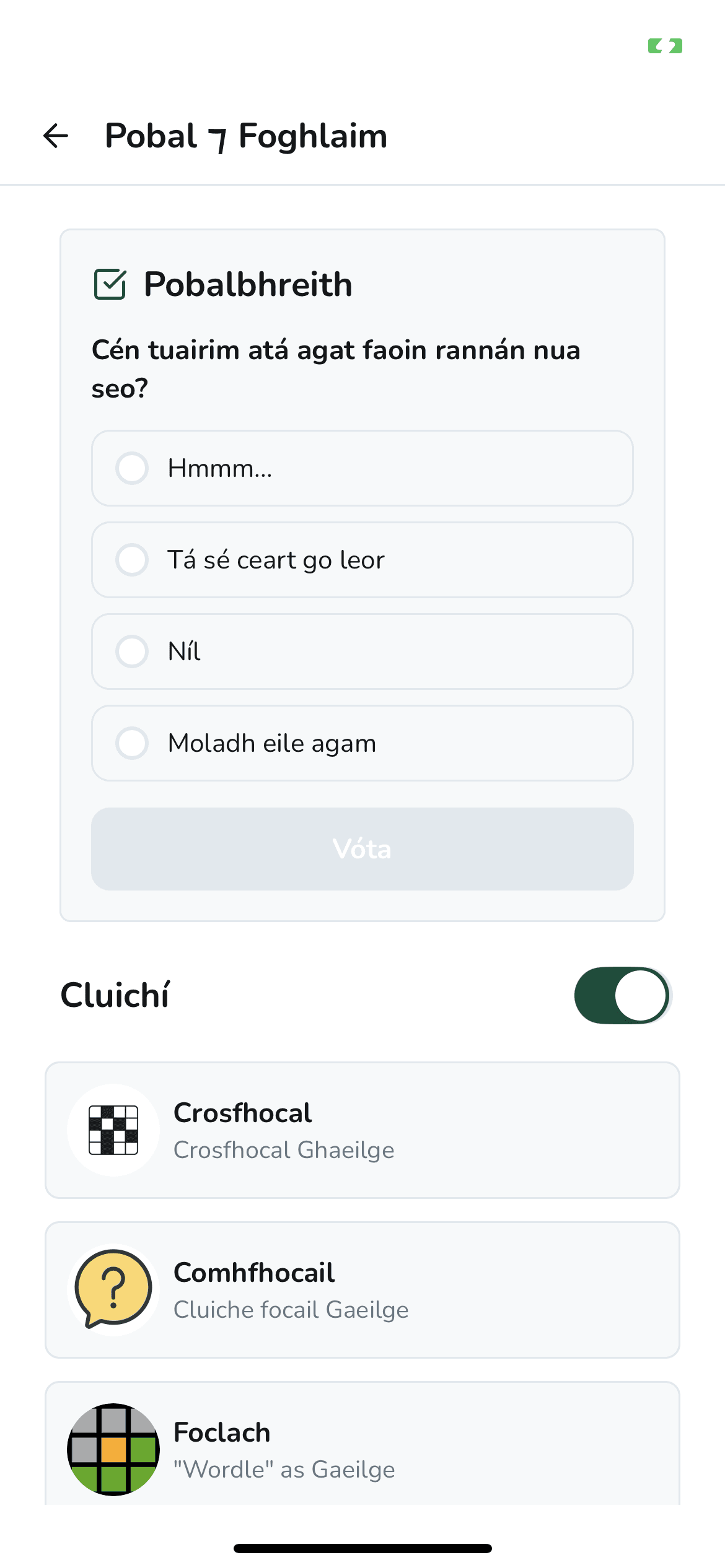This screenshot has width=725, height=1568.
Task: Tap the Pobalbhreith checkbox icon
Action: tap(110, 285)
